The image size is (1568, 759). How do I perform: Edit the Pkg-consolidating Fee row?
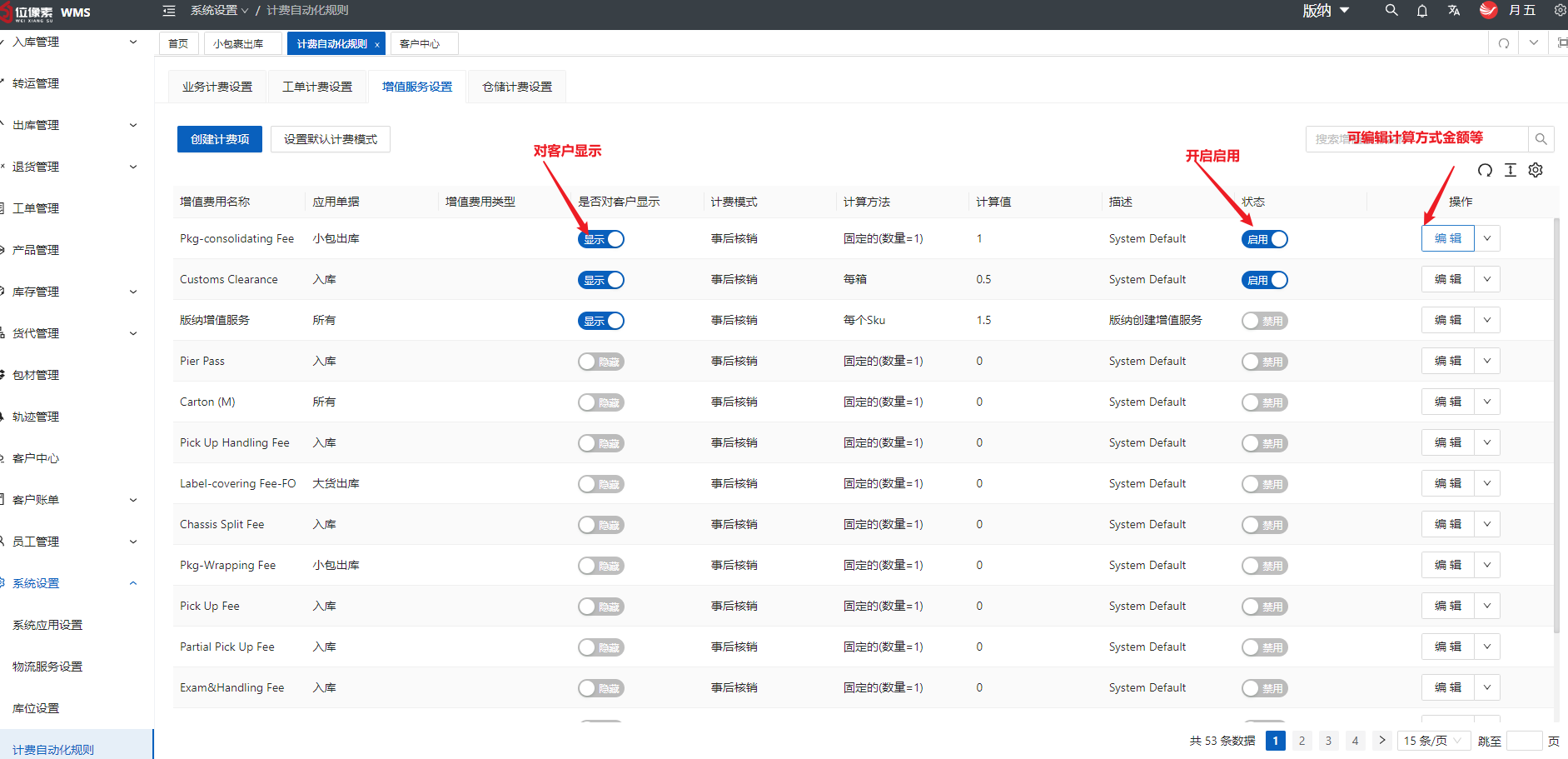[1448, 238]
